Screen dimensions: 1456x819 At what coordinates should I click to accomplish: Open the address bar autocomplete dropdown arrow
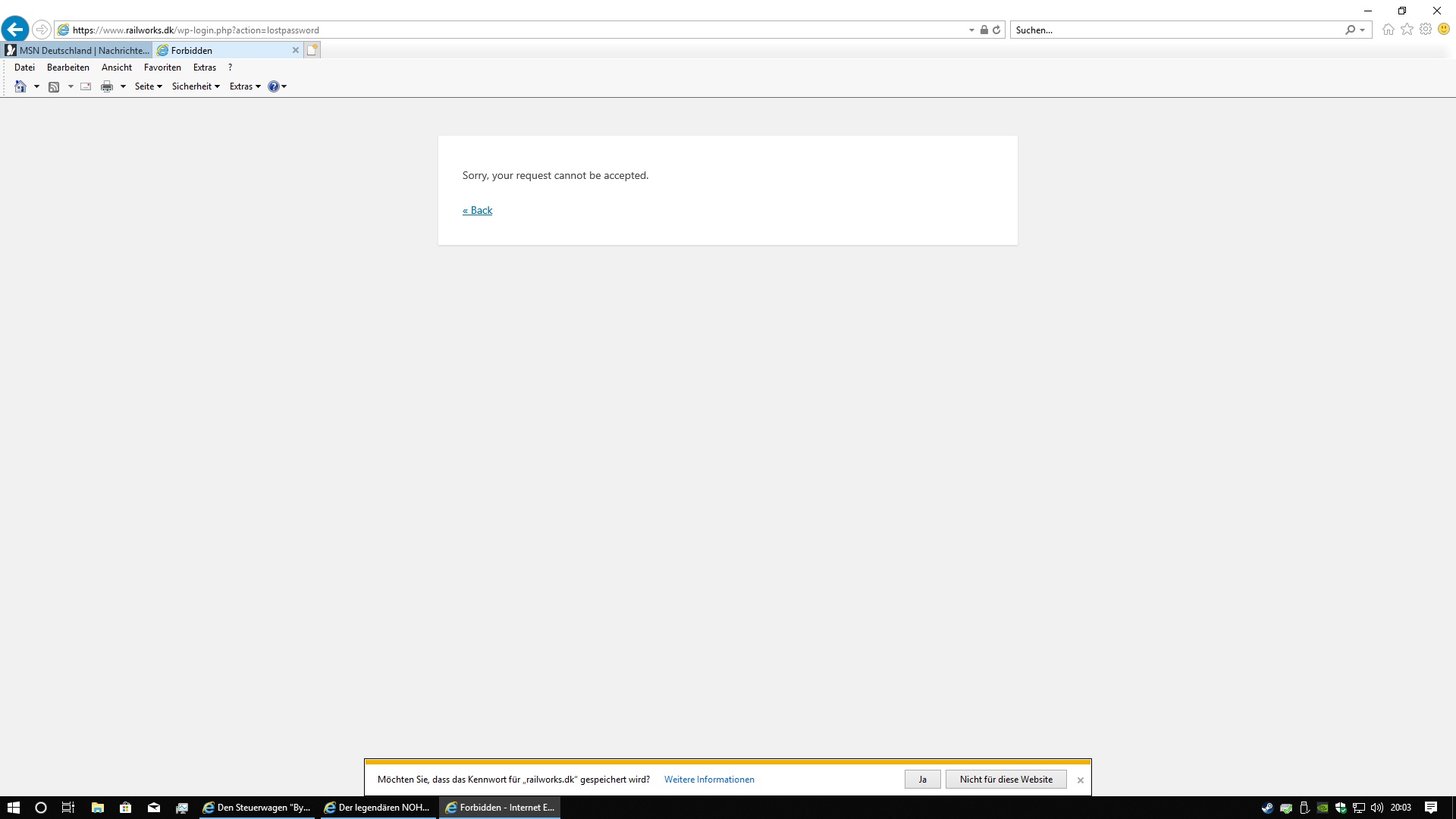pos(971,30)
